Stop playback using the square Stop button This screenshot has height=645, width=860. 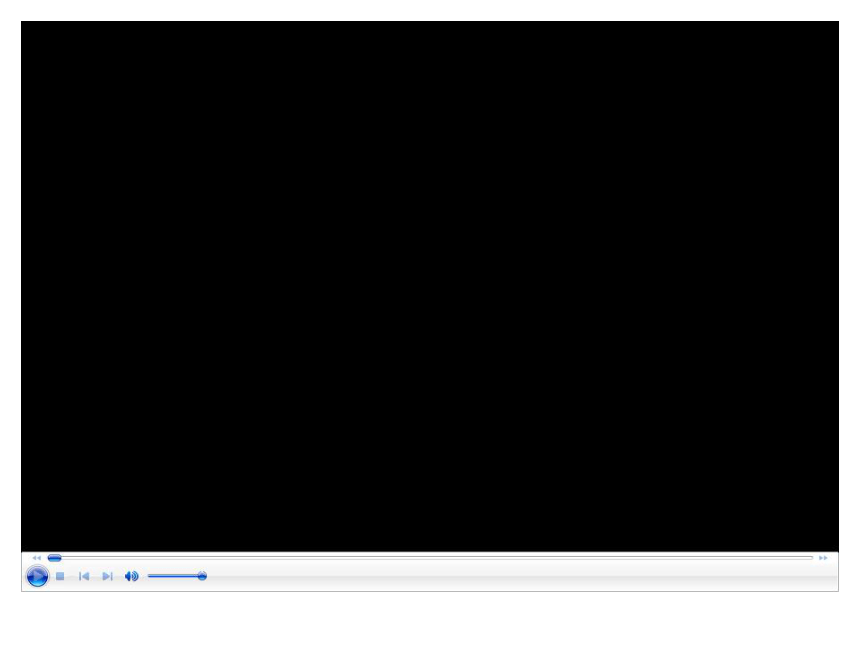(60, 576)
